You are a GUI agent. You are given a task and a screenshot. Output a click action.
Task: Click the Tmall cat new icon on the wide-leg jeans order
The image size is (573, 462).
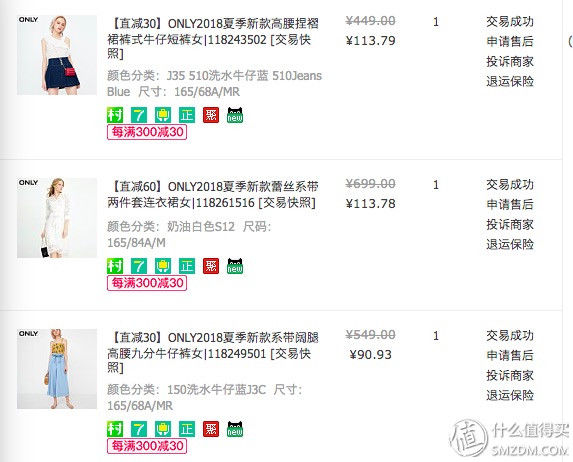(x=235, y=429)
